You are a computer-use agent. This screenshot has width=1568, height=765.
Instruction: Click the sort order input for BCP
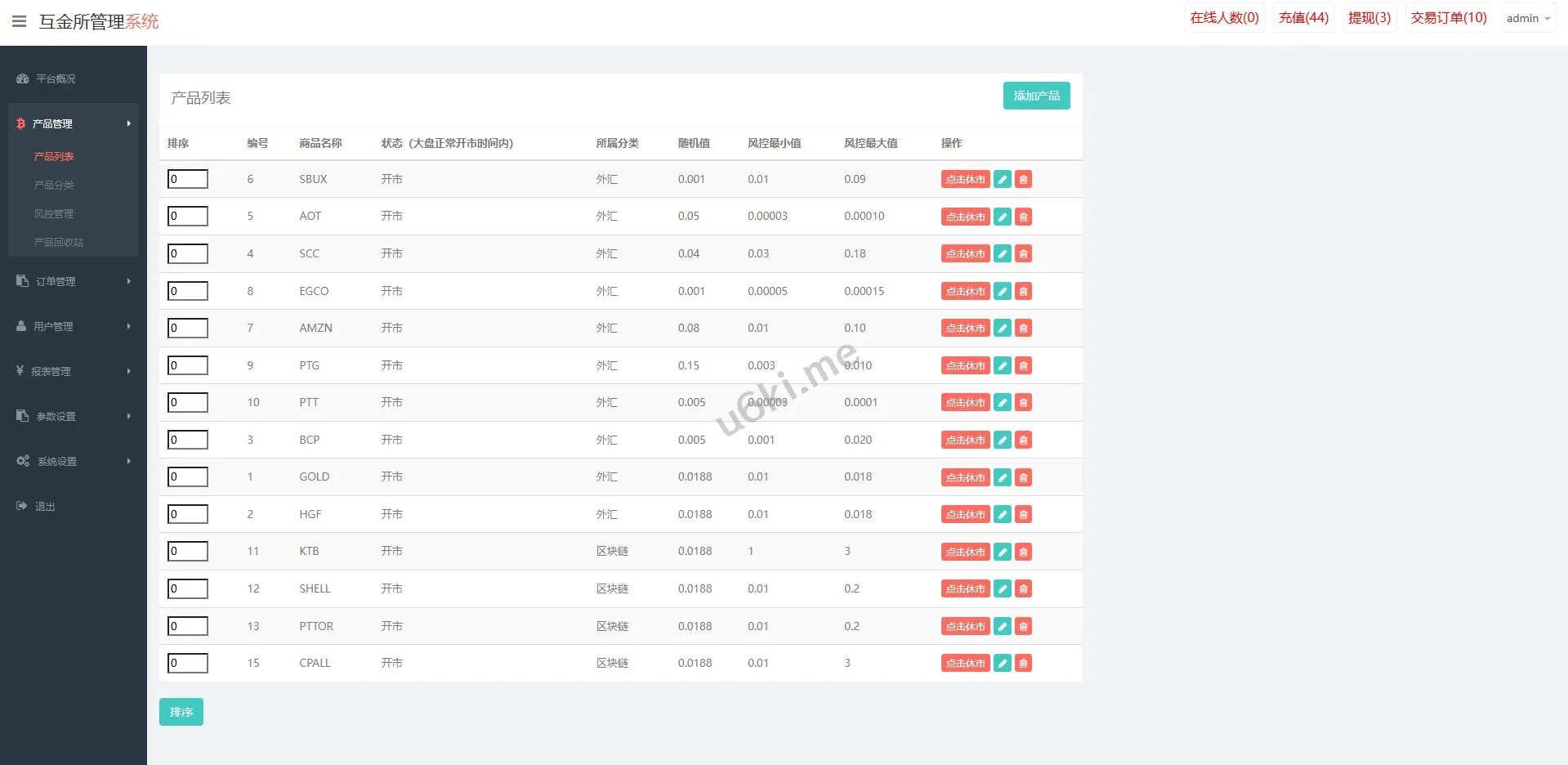coord(188,440)
